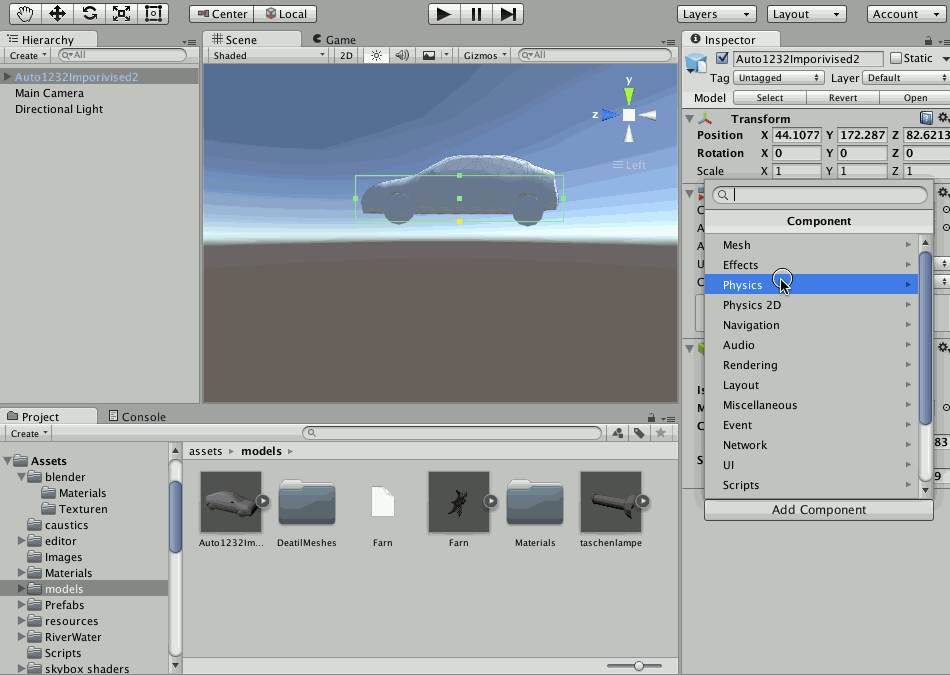This screenshot has height=675, width=950.
Task: Enable the Static checkbox
Action: (895, 58)
